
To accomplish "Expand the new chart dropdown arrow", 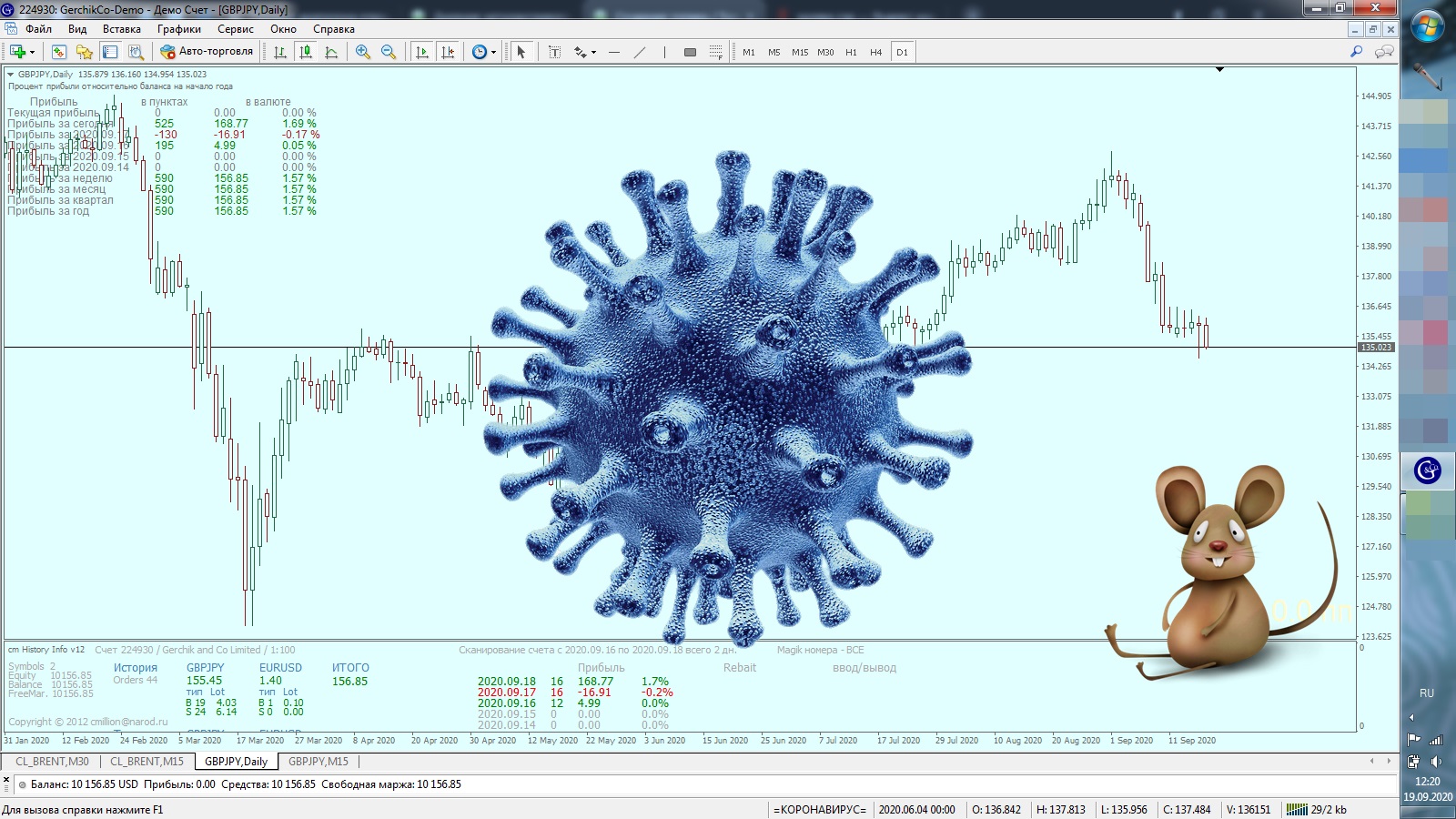I will point(32,52).
